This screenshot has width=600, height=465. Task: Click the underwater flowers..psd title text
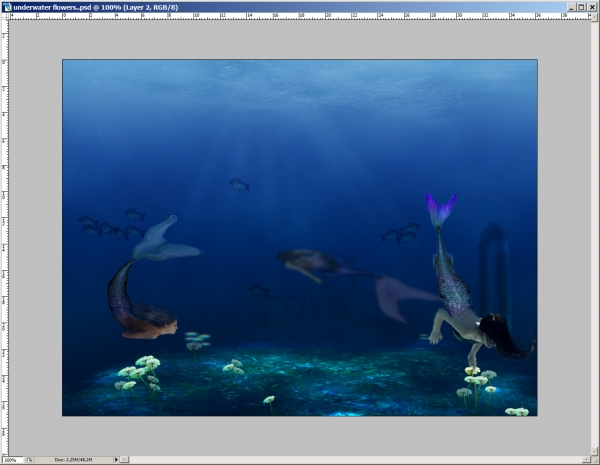96,7
